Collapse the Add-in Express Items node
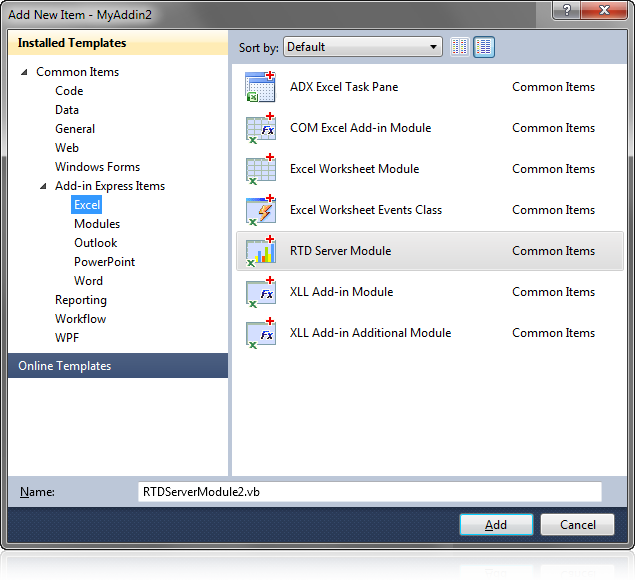 click(43, 186)
